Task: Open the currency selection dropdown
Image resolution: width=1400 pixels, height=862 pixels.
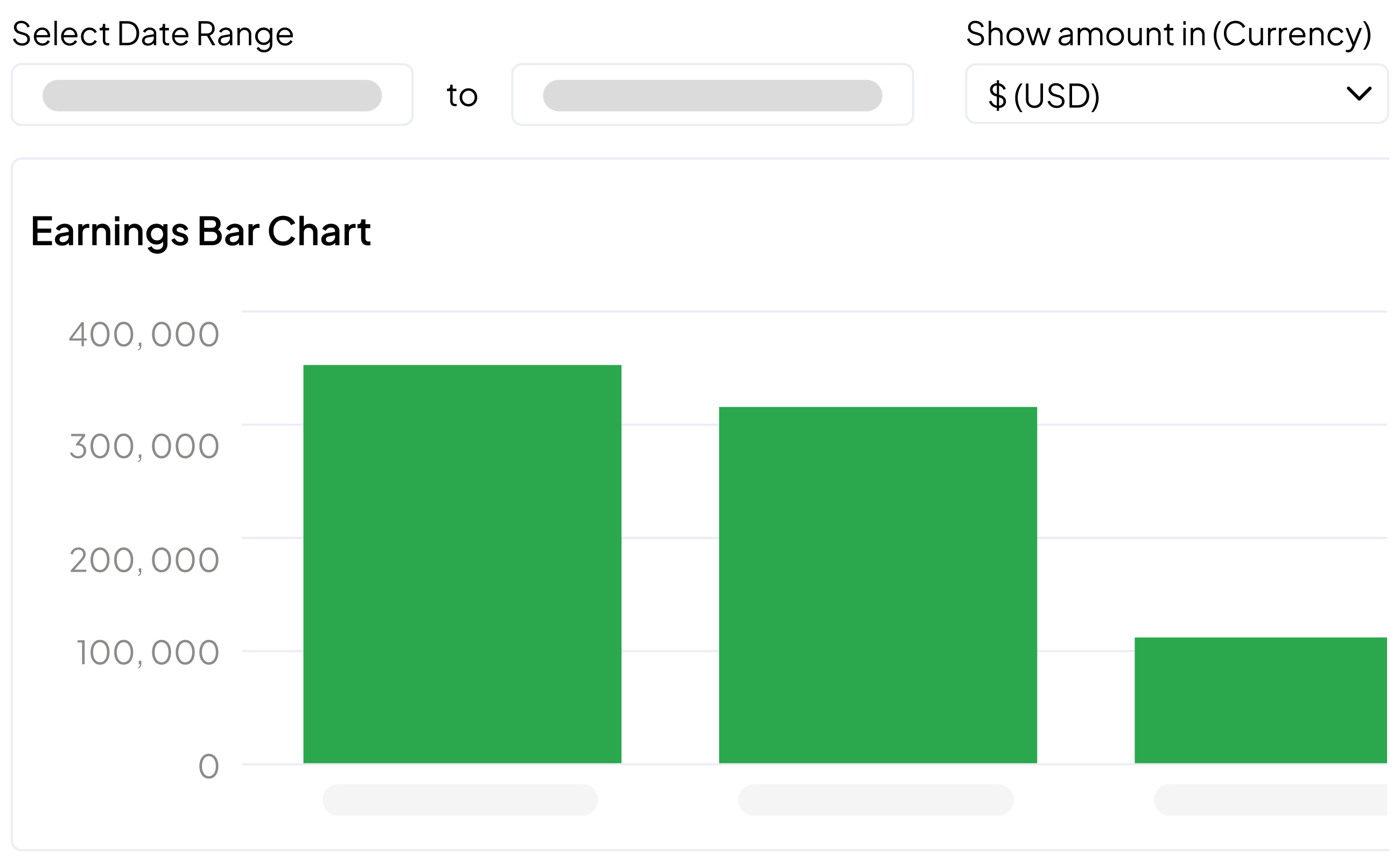Action: [x=1177, y=95]
